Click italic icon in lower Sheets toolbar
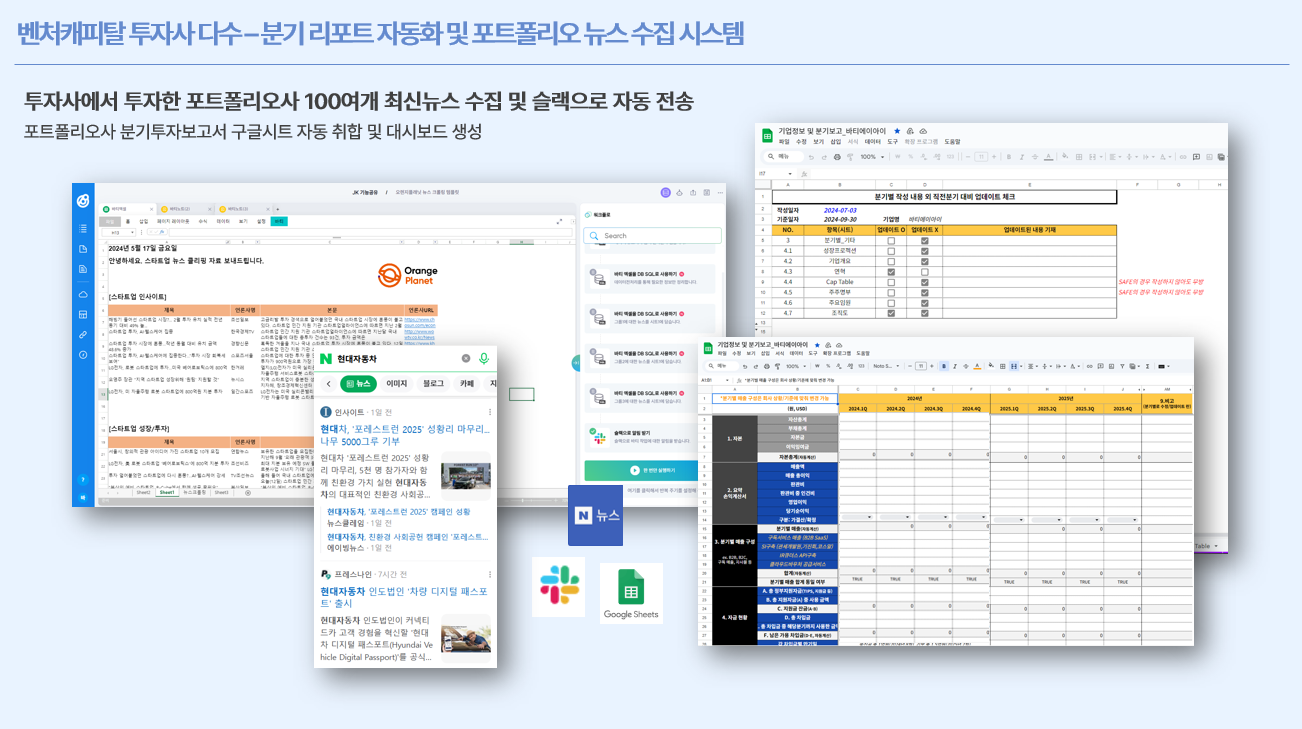The height and width of the screenshot is (729, 1302). [x=955, y=366]
